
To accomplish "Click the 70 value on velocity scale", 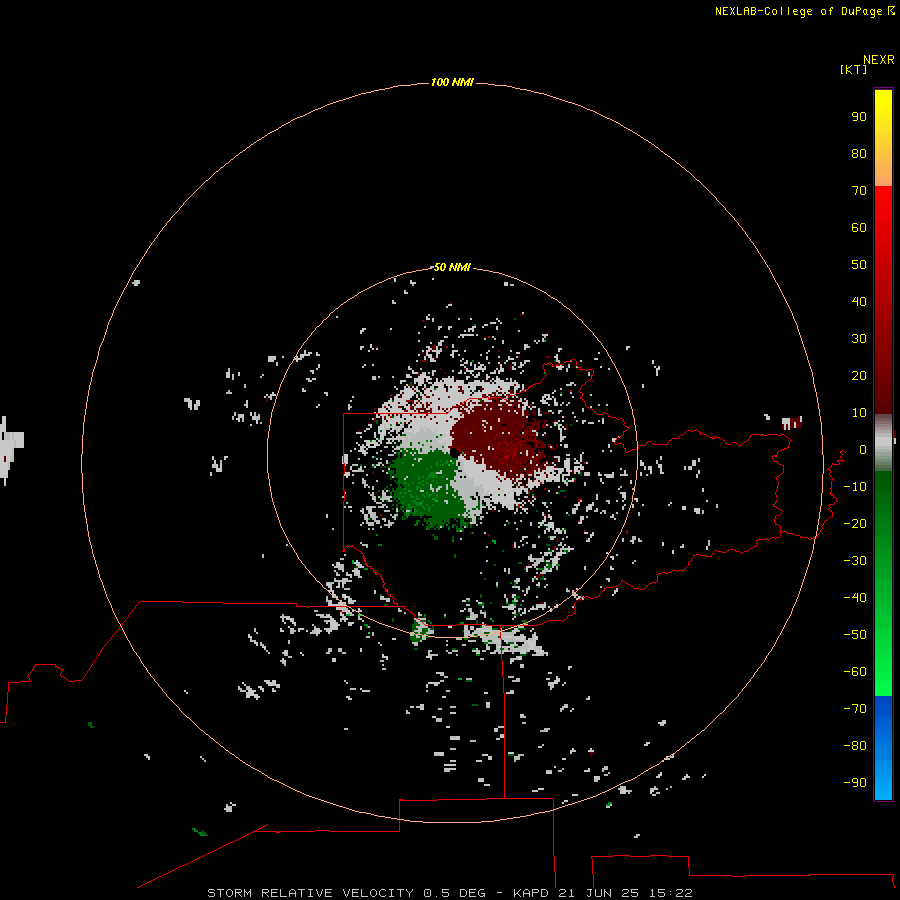I will pos(859,191).
